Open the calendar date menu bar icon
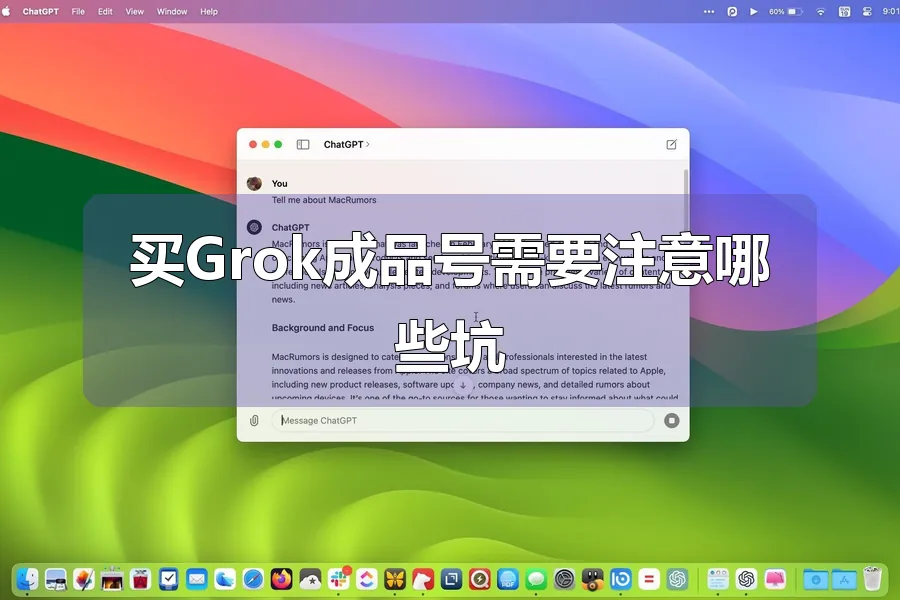This screenshot has width=900, height=600. (844, 11)
